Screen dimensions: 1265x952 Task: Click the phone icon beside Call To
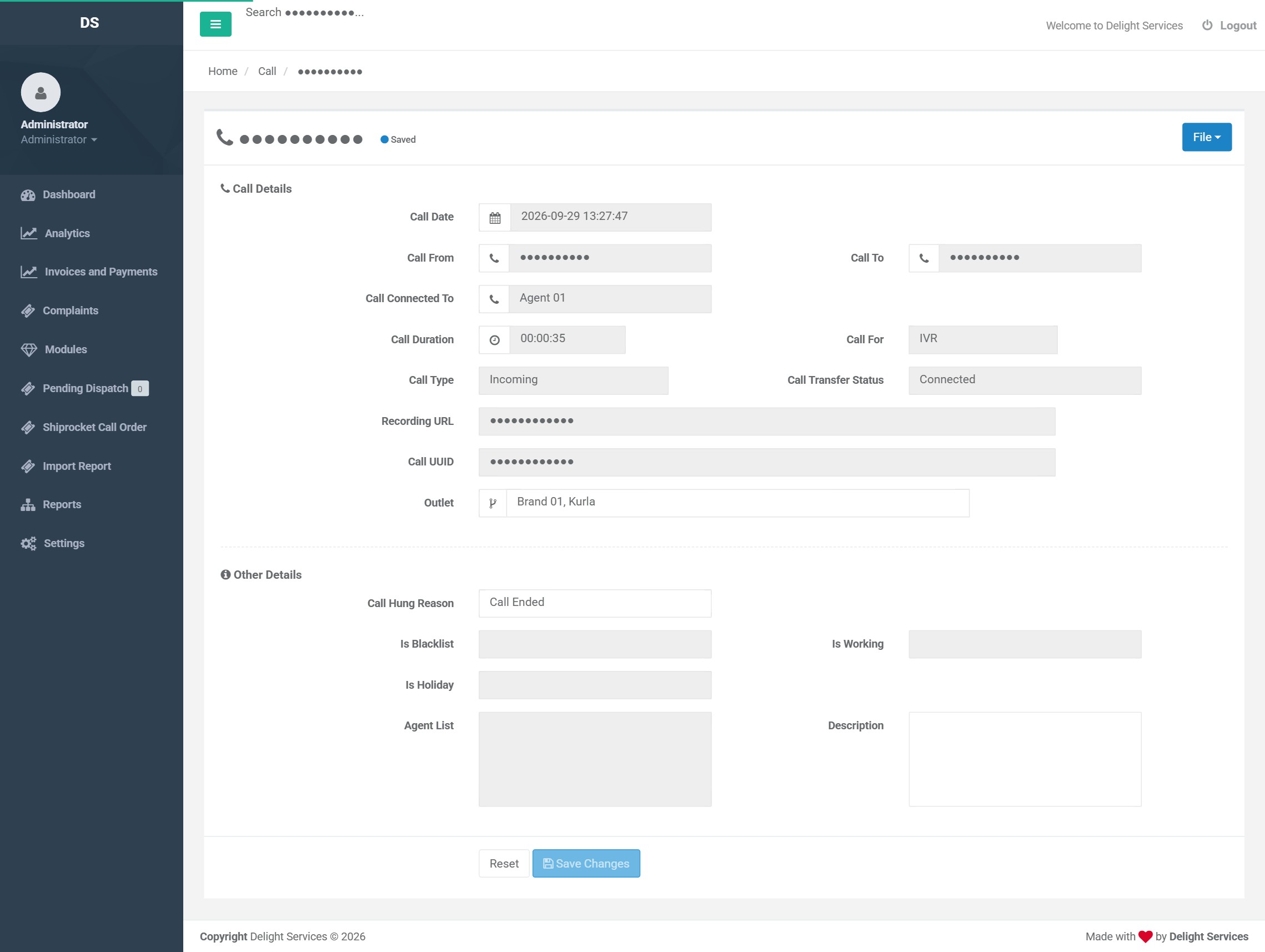[923, 259]
